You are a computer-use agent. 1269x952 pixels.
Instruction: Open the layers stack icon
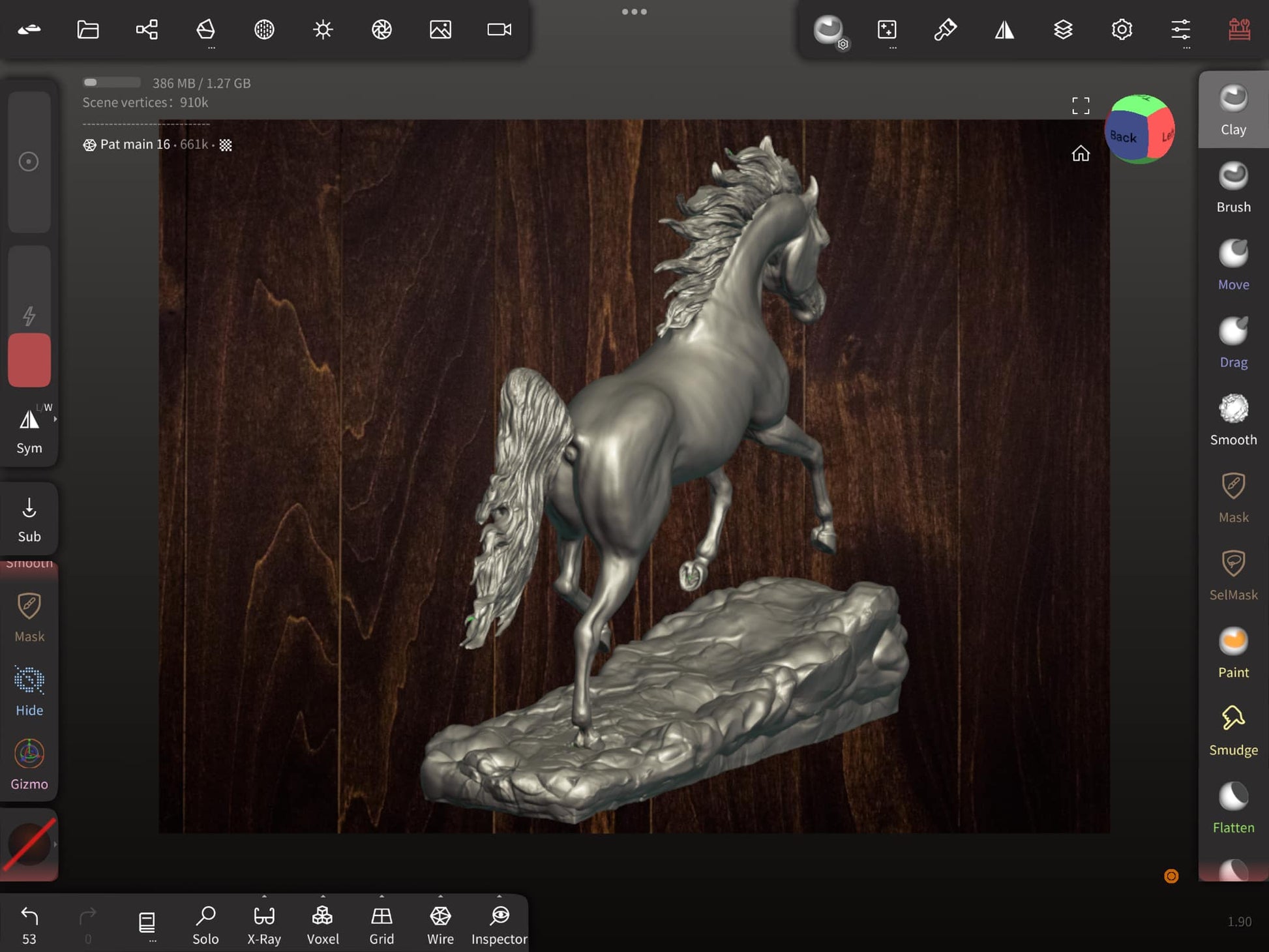point(1063,29)
